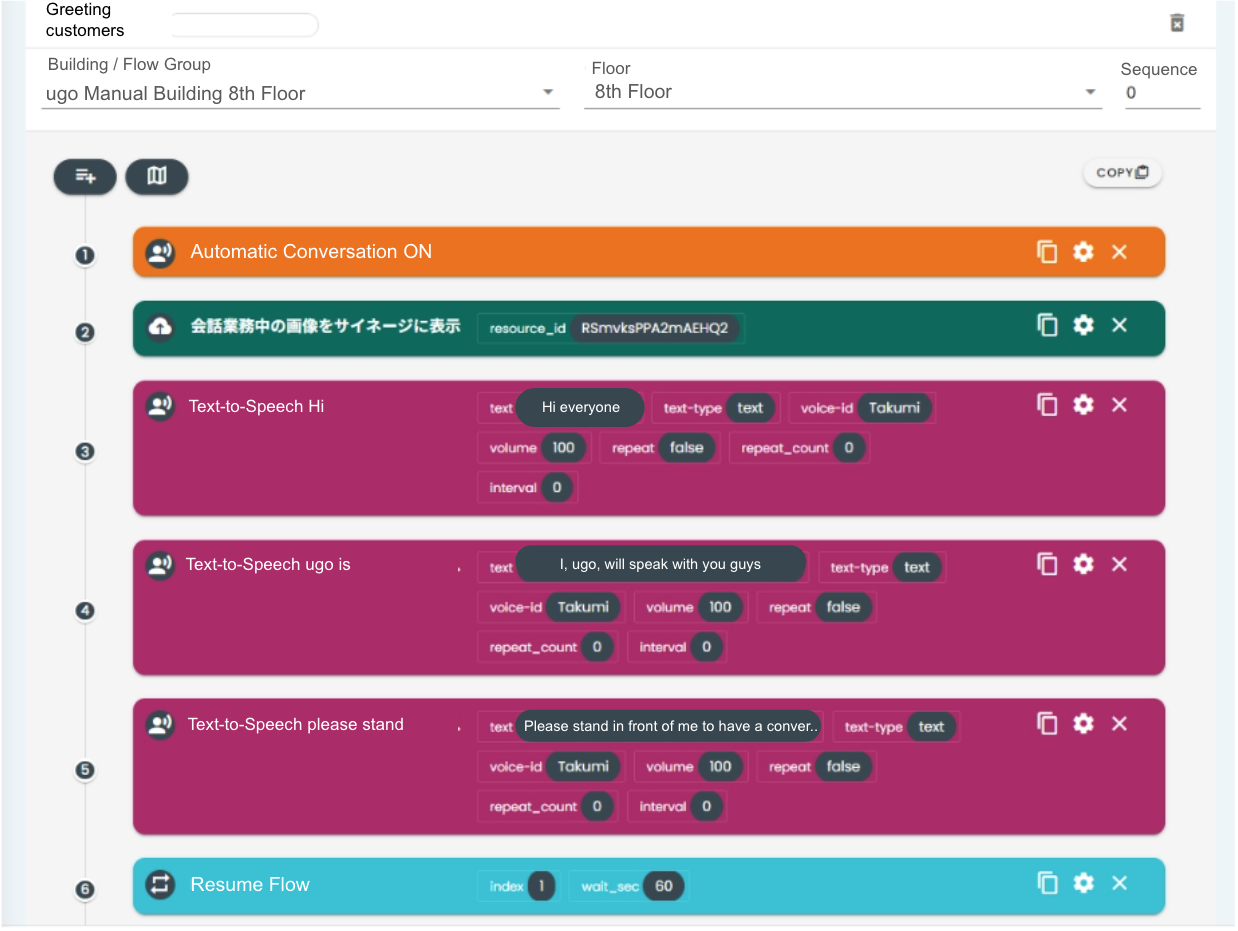Viewport: 1238px width, 931px height.
Task: Remove the Text-to-Speech ugo is command
Action: [x=1119, y=564]
